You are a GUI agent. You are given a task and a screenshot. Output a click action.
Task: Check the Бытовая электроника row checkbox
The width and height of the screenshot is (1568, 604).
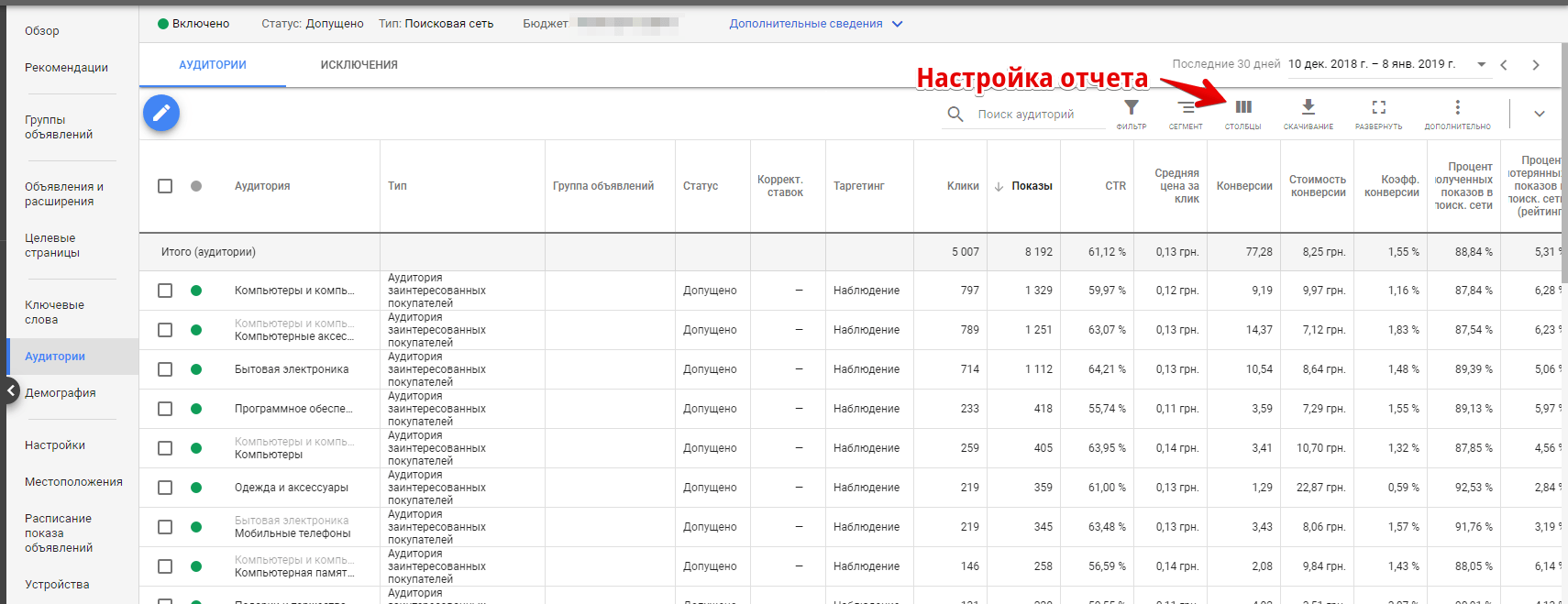(165, 369)
